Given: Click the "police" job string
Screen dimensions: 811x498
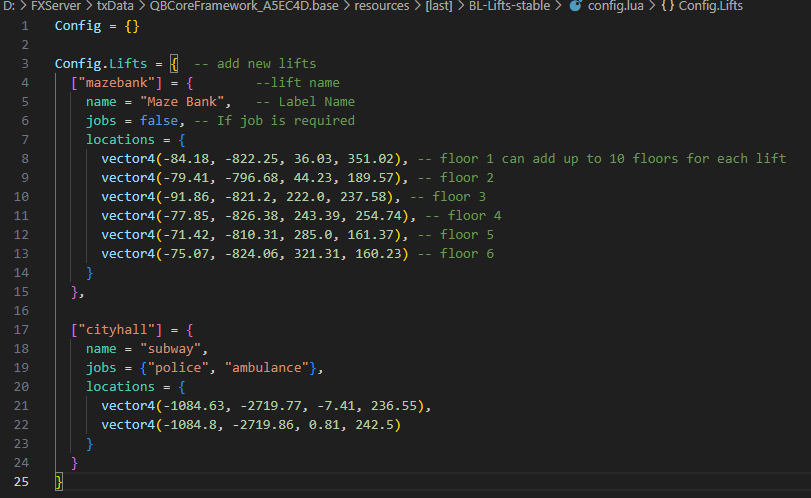Looking at the screenshot, I should point(178,368).
